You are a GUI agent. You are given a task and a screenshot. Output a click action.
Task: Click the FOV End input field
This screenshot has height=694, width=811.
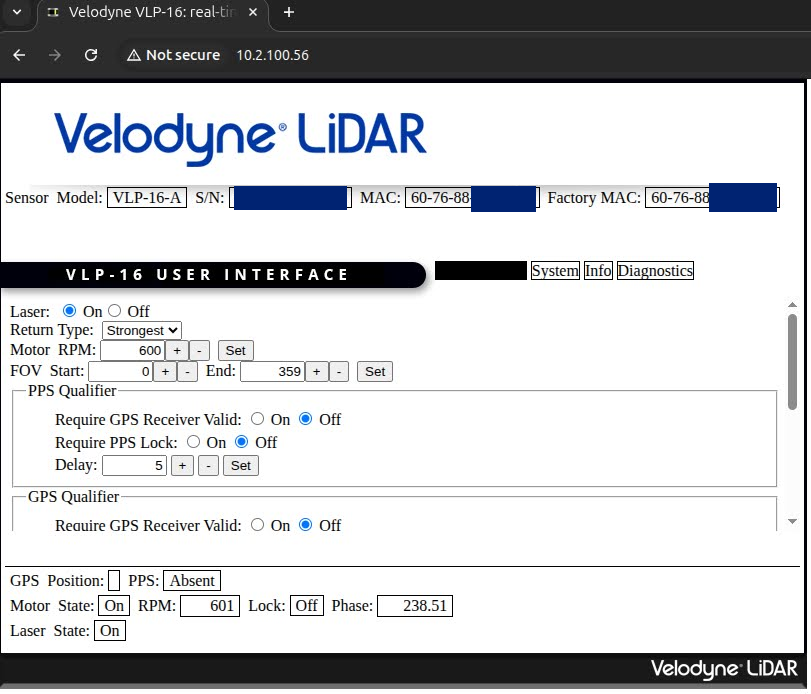pos(273,371)
